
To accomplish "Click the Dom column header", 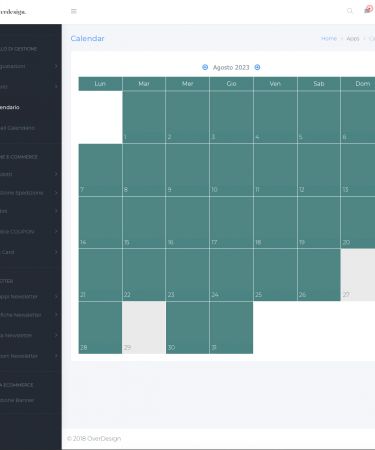I will (x=358, y=84).
